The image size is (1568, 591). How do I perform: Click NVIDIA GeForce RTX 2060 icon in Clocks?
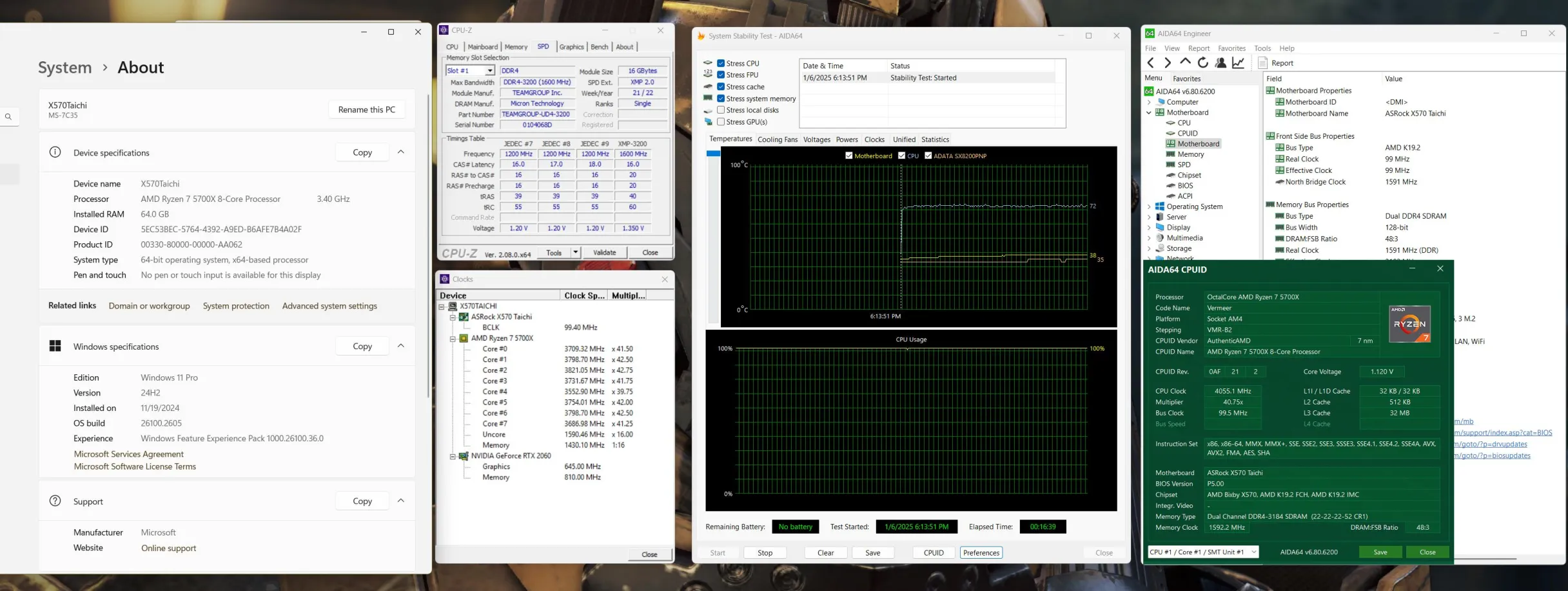464,456
